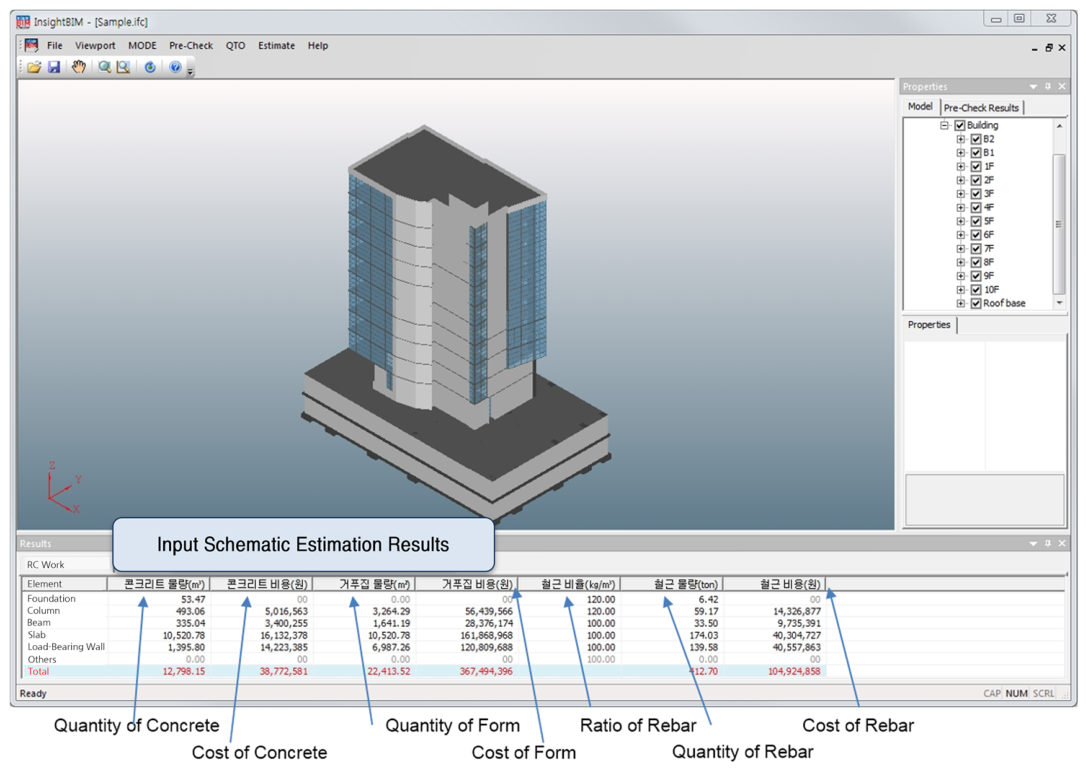Open the Properties panel options dropdown arrow
This screenshot has height=771, width=1086.
coord(1033,87)
